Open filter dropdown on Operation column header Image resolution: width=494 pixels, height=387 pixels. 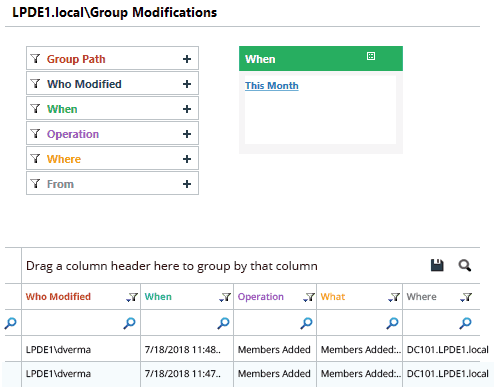pos(309,297)
